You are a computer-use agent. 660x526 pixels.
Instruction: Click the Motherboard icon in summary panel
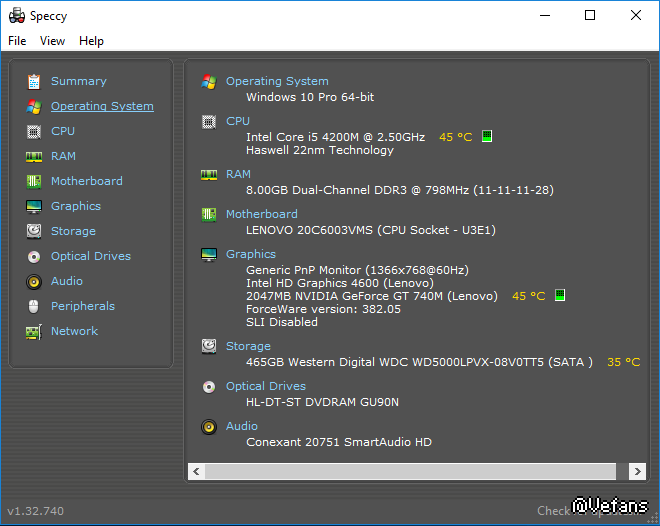[x=209, y=215]
